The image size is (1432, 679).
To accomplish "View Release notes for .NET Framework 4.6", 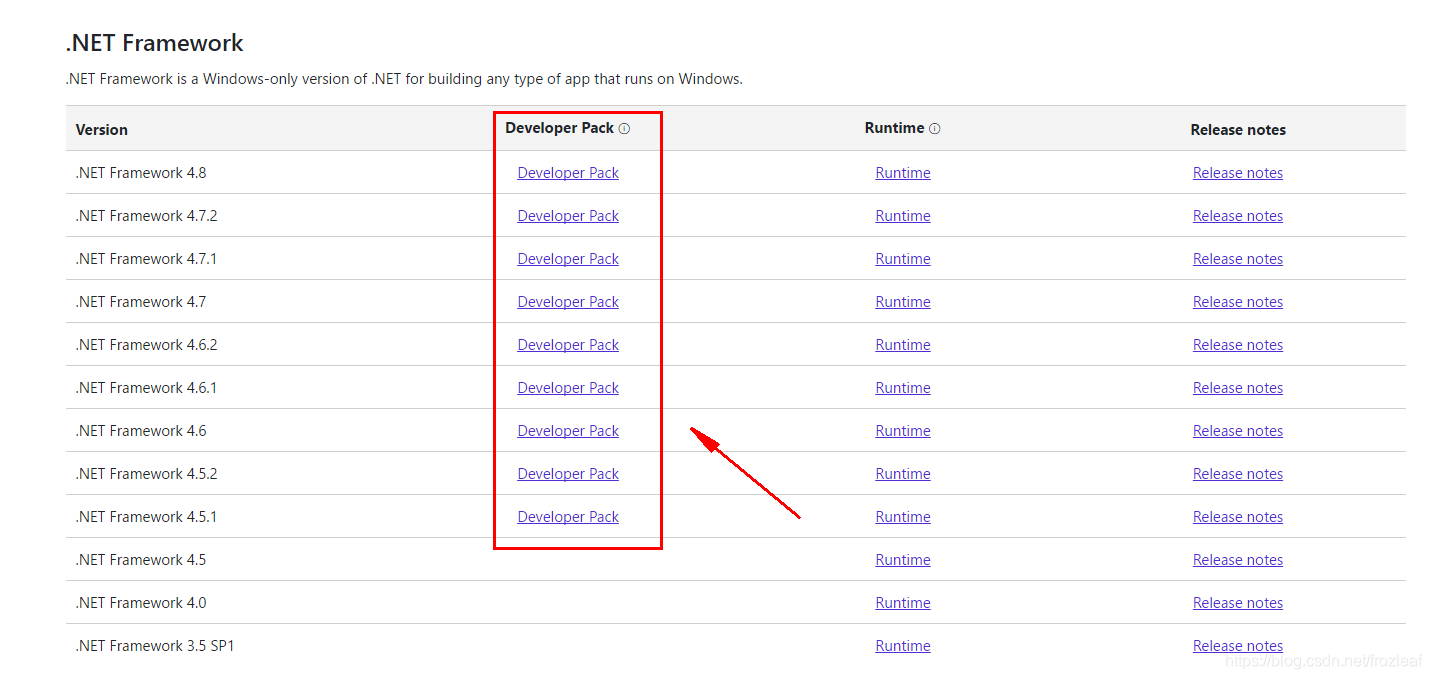I will [x=1238, y=431].
